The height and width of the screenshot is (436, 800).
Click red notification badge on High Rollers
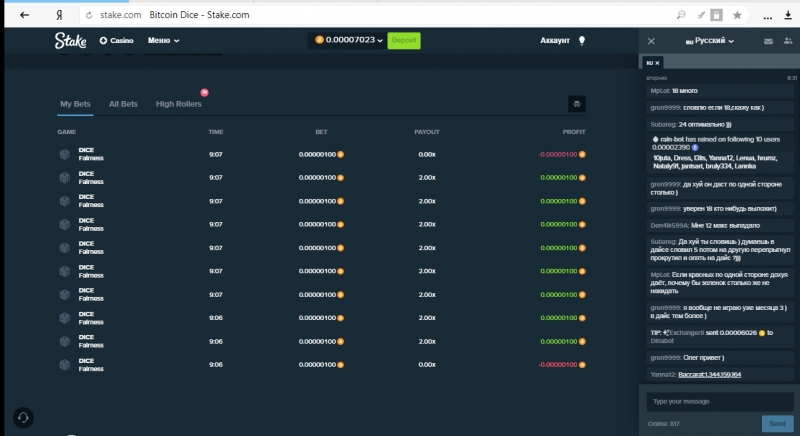pyautogui.click(x=204, y=92)
